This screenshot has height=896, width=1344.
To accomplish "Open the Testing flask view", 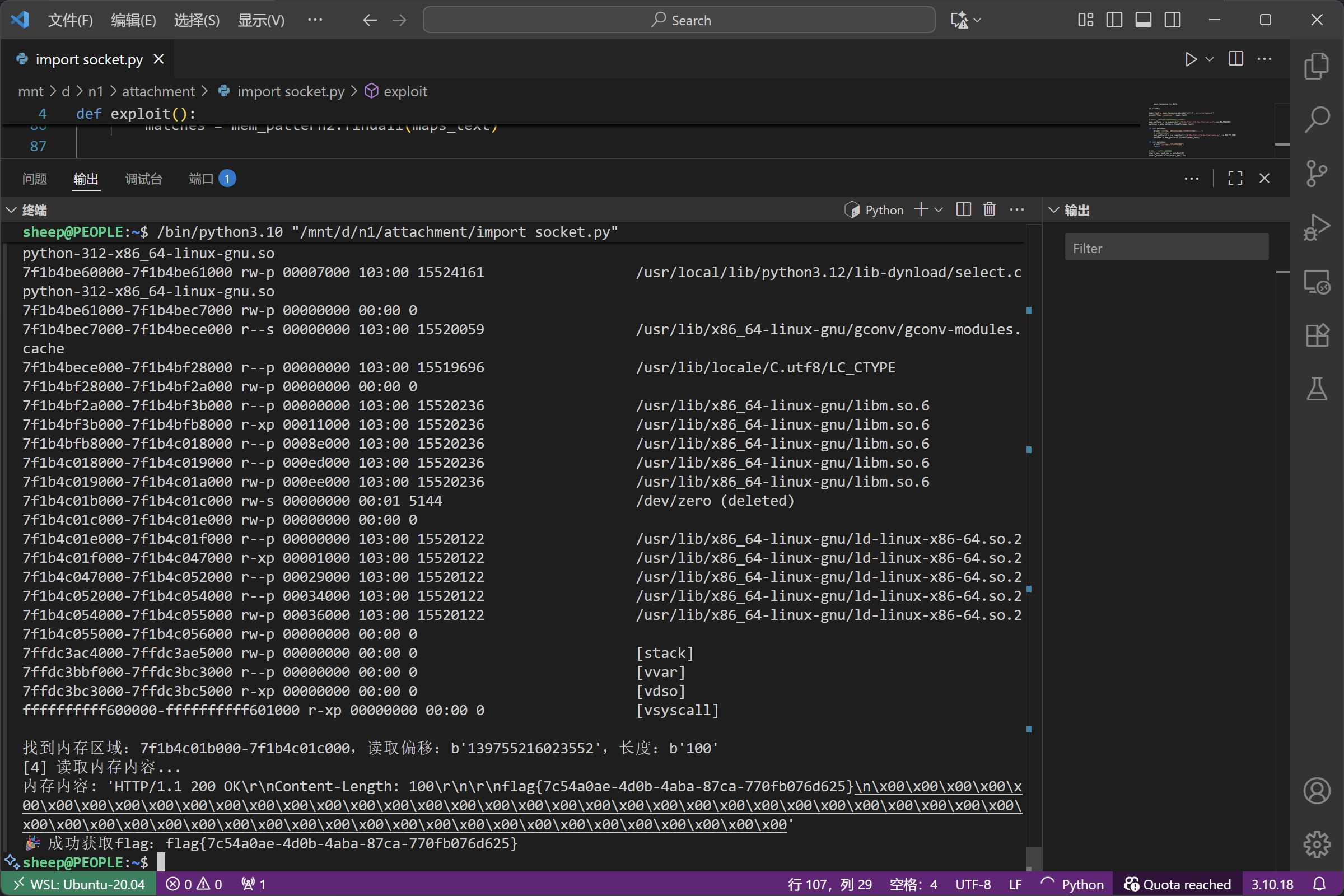I will tap(1317, 389).
